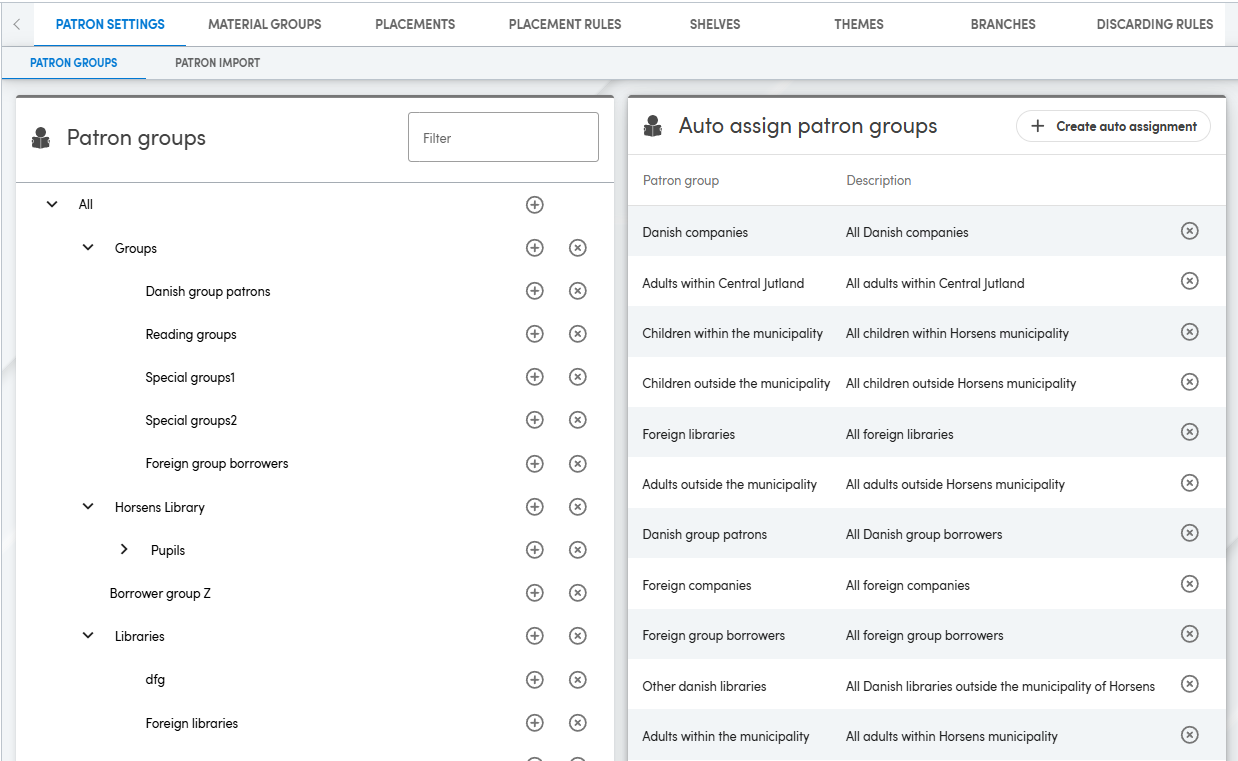Go to the Shelves tab
Screen dimensions: 1238x761
pos(715,24)
